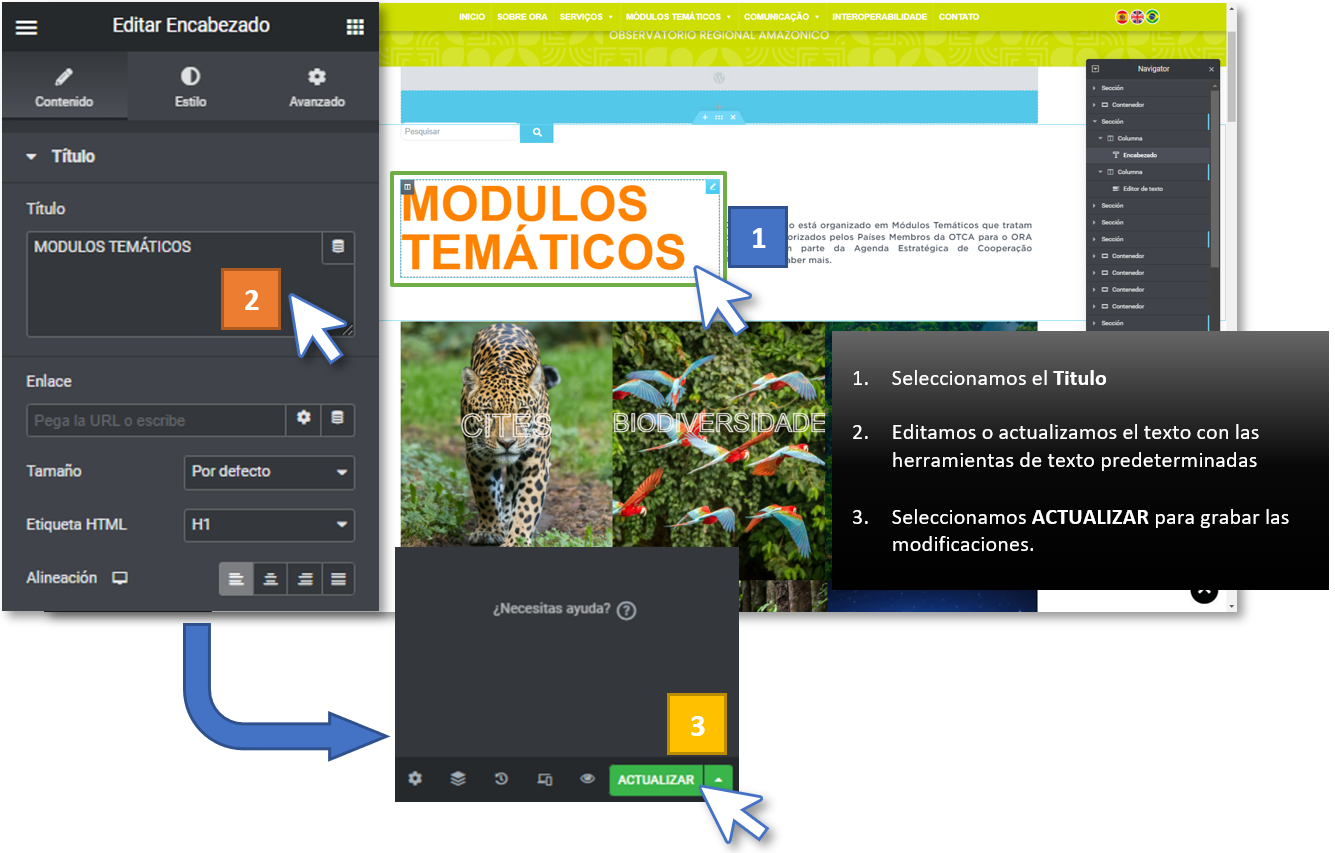Open the Etiqueta HTML dropdown
This screenshot has width=1335, height=853.
click(x=269, y=524)
